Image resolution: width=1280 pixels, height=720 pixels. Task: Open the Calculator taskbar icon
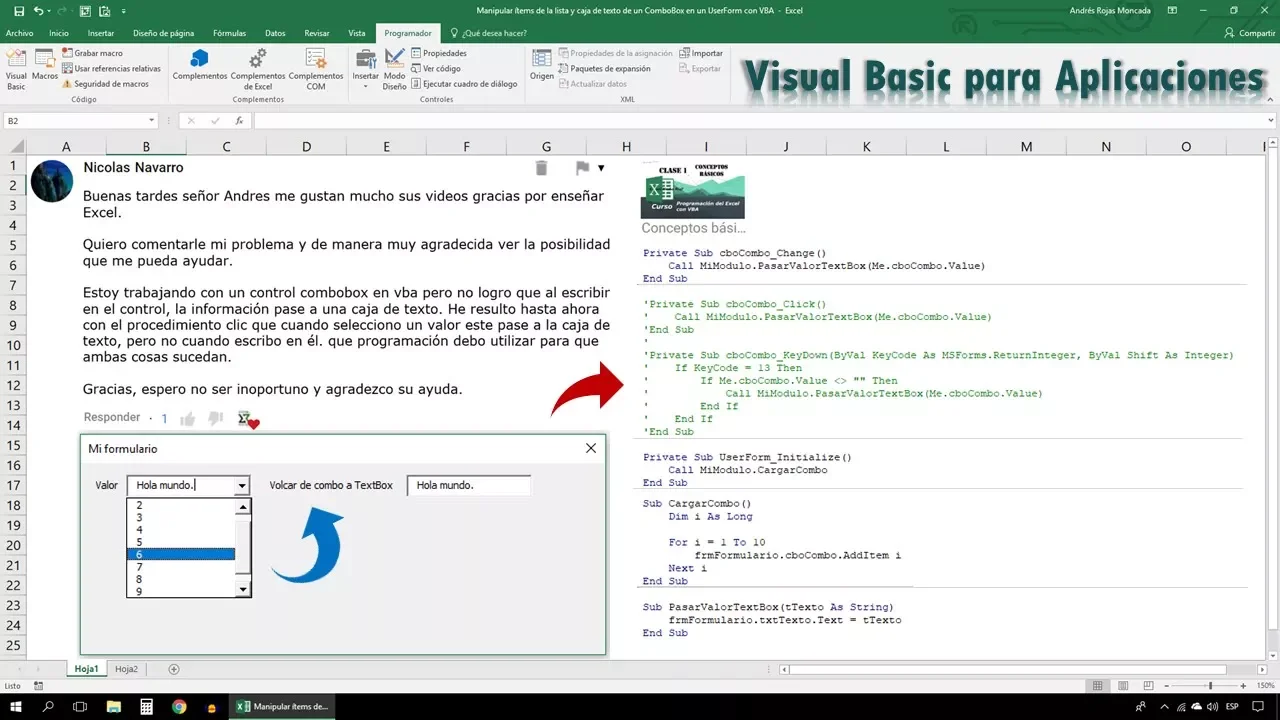146,706
